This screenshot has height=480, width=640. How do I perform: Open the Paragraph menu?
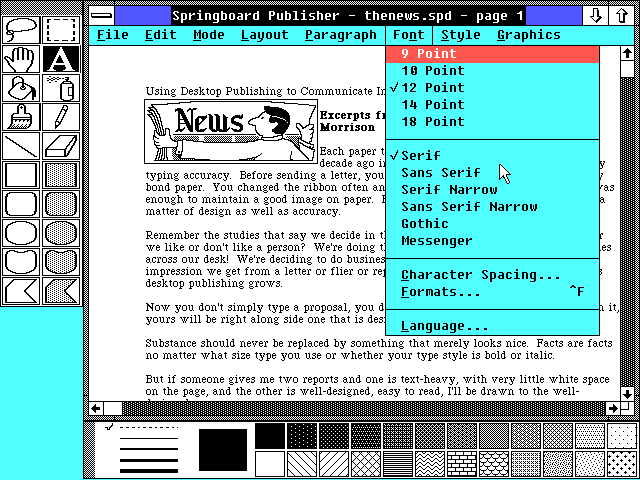[x=341, y=35]
